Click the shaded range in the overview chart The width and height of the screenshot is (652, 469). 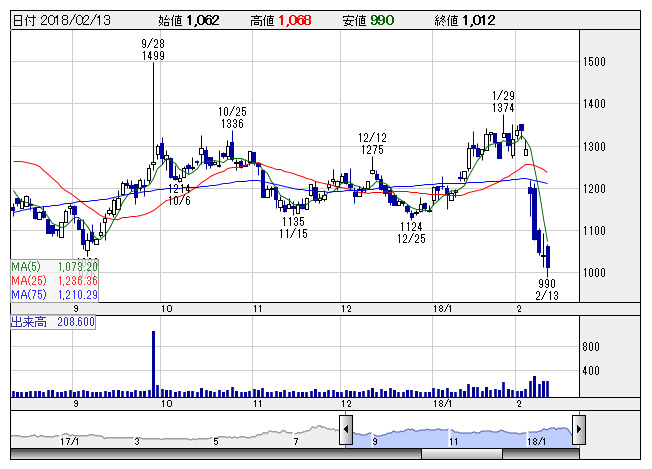462,437
